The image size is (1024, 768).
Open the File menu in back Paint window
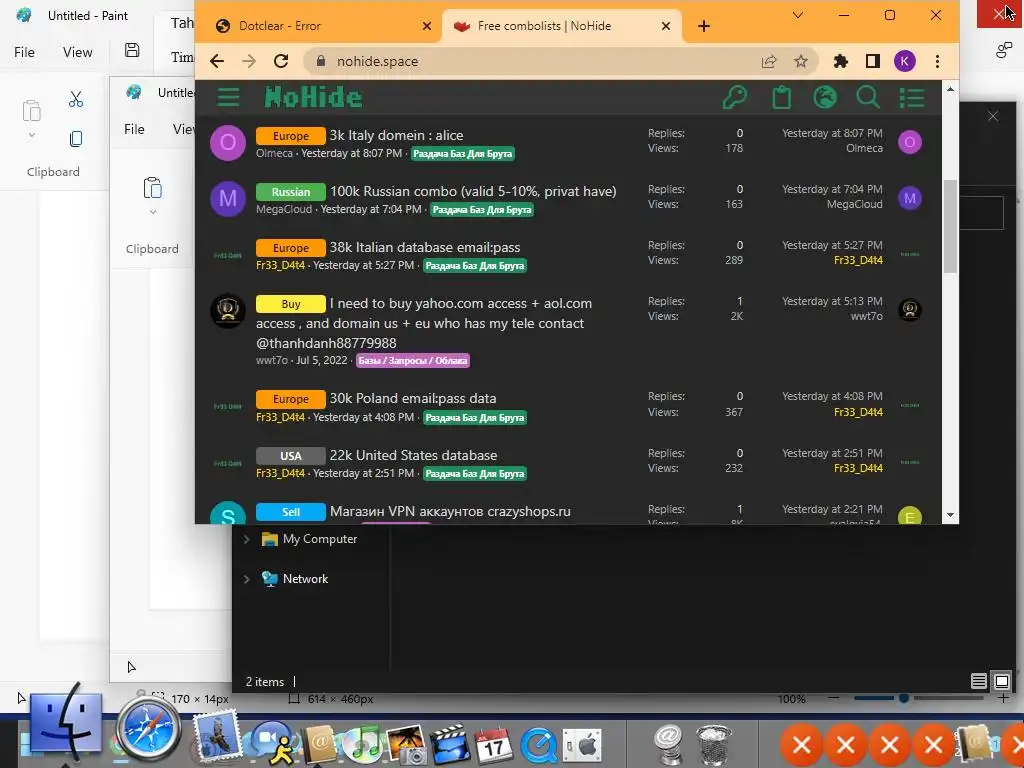point(24,52)
